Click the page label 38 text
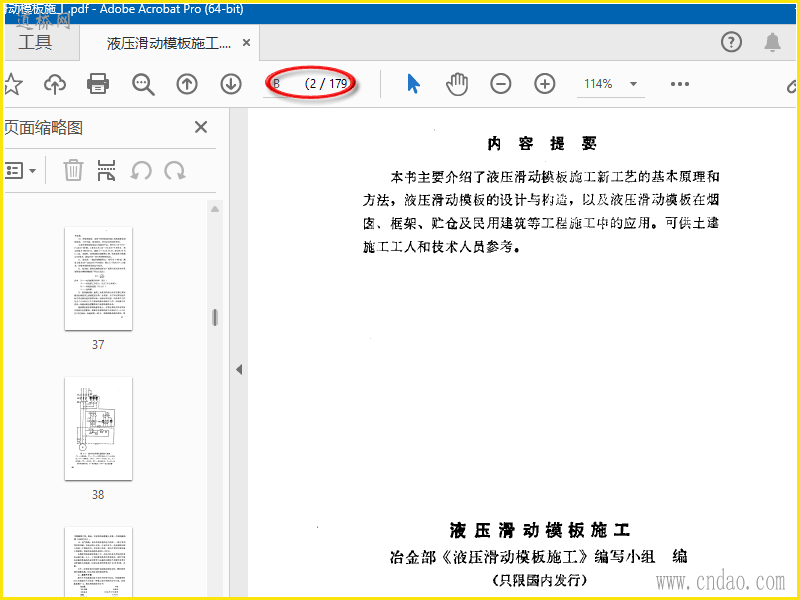This screenshot has width=800, height=600. tap(98, 495)
